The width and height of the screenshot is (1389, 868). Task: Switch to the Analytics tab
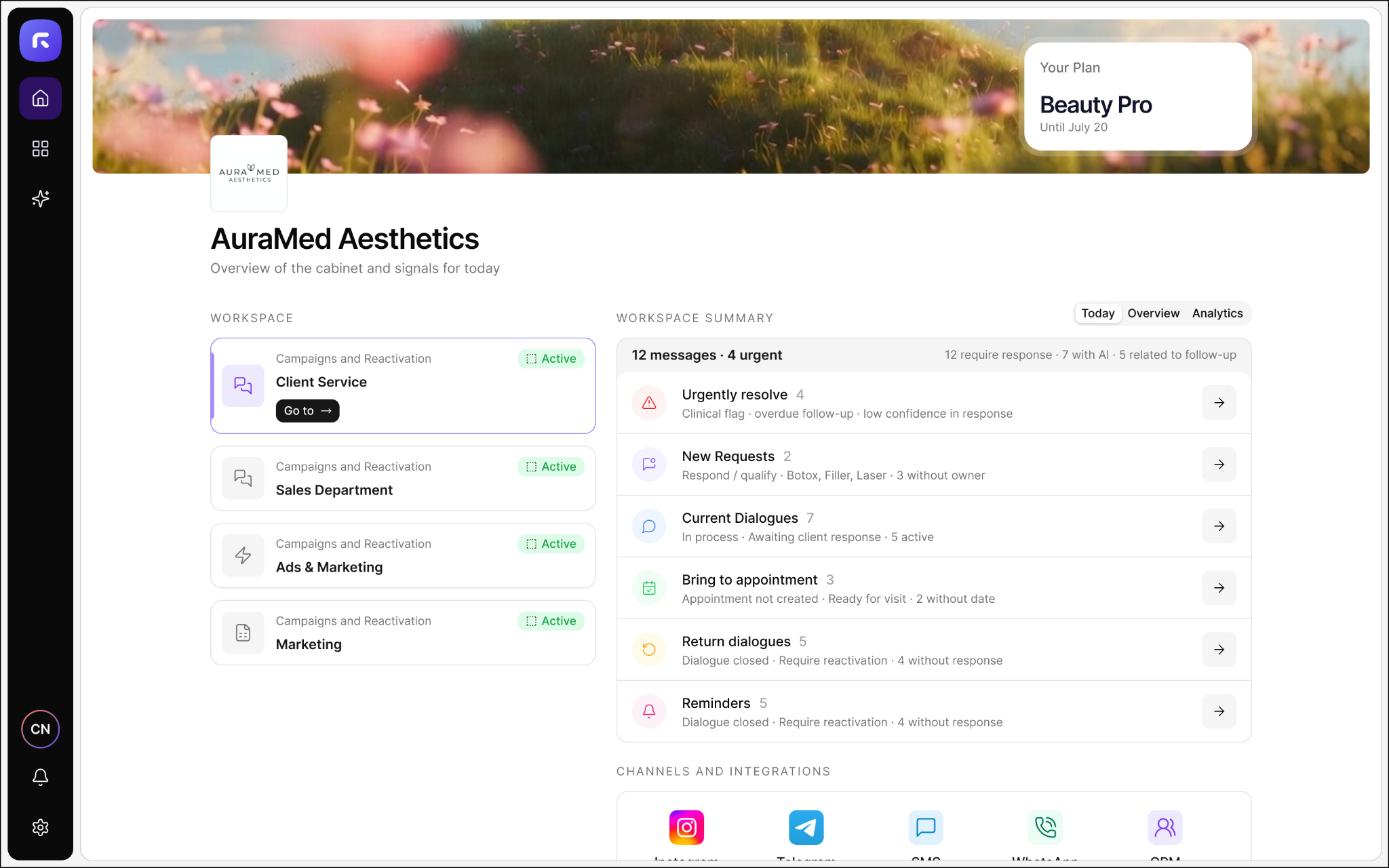[1217, 313]
